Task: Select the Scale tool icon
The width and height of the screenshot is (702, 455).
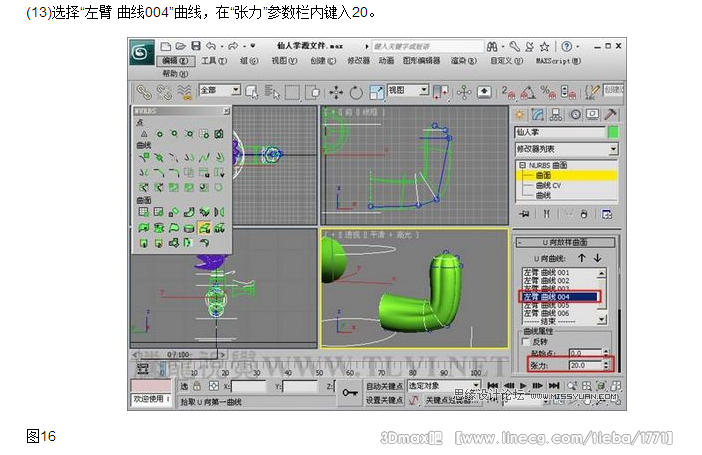Action: [376, 93]
